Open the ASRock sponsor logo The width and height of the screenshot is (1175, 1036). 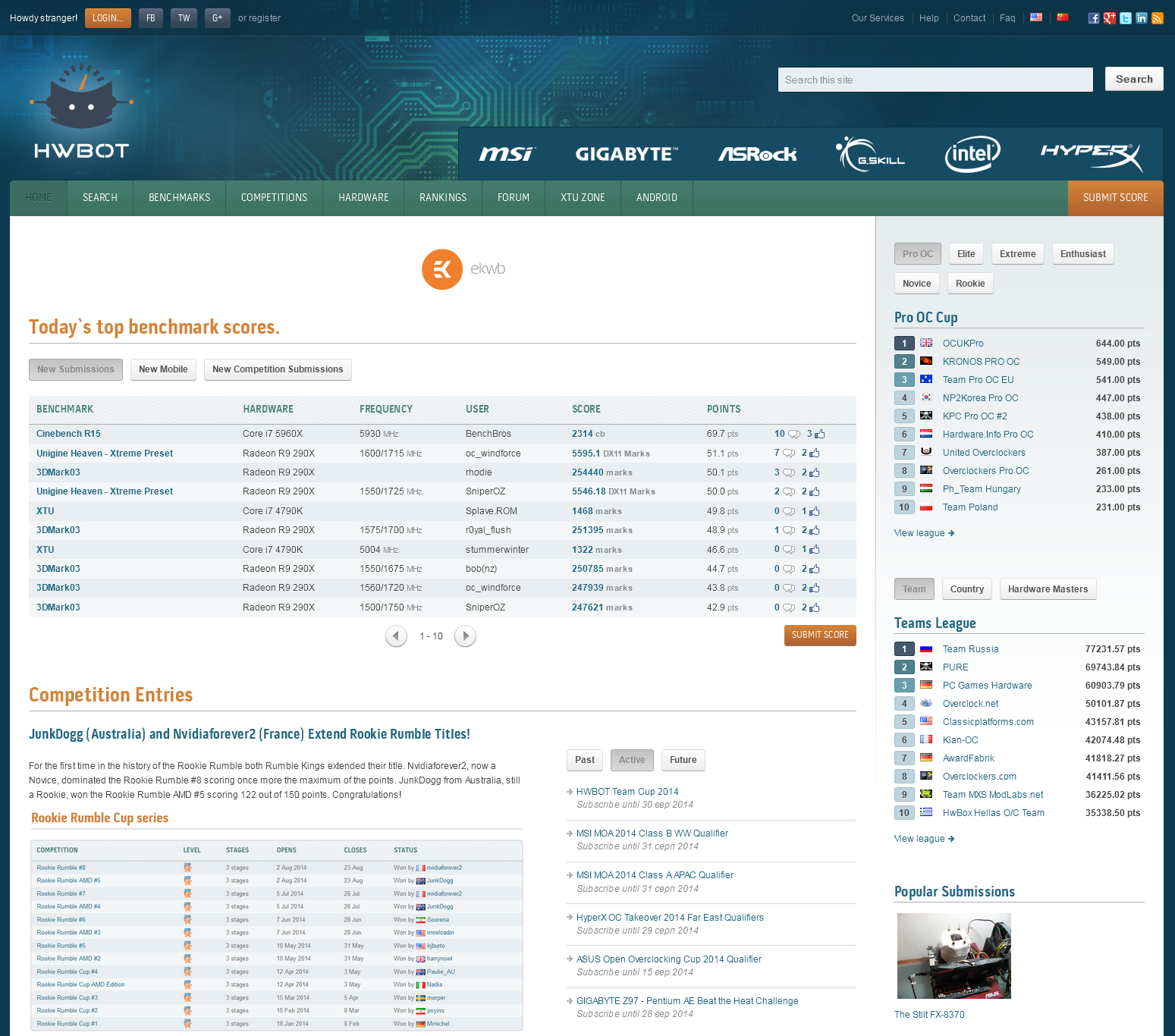(757, 154)
